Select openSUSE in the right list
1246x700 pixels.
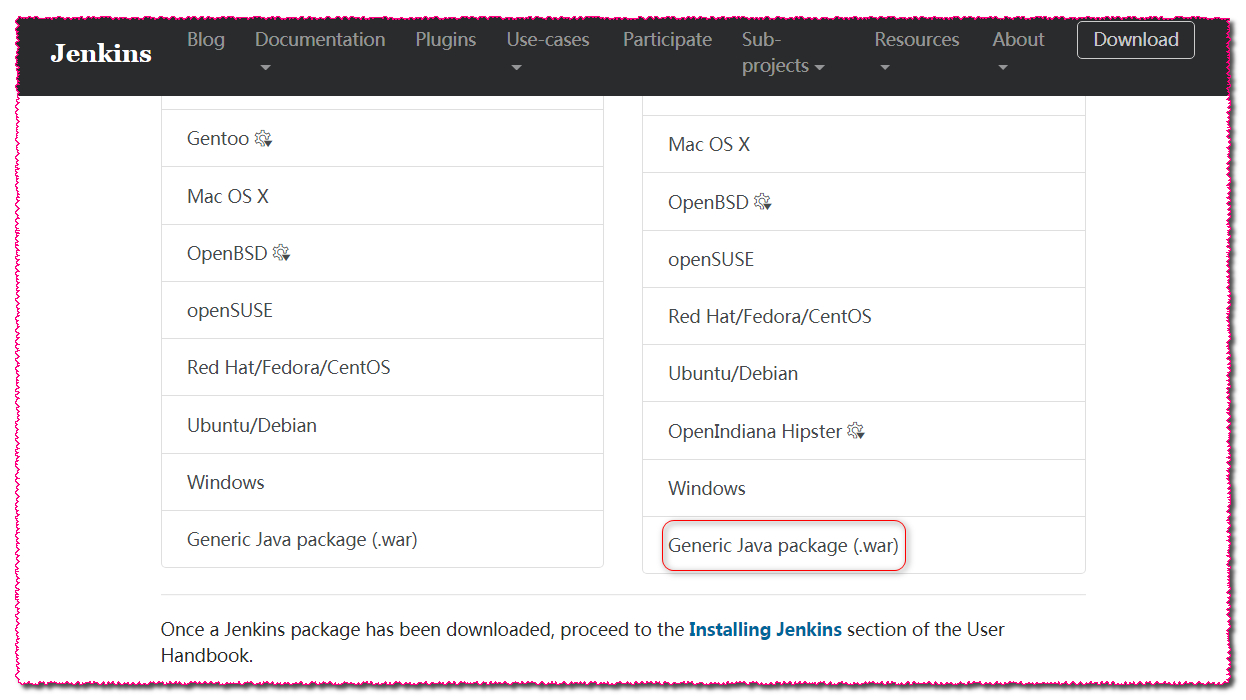(x=864, y=259)
